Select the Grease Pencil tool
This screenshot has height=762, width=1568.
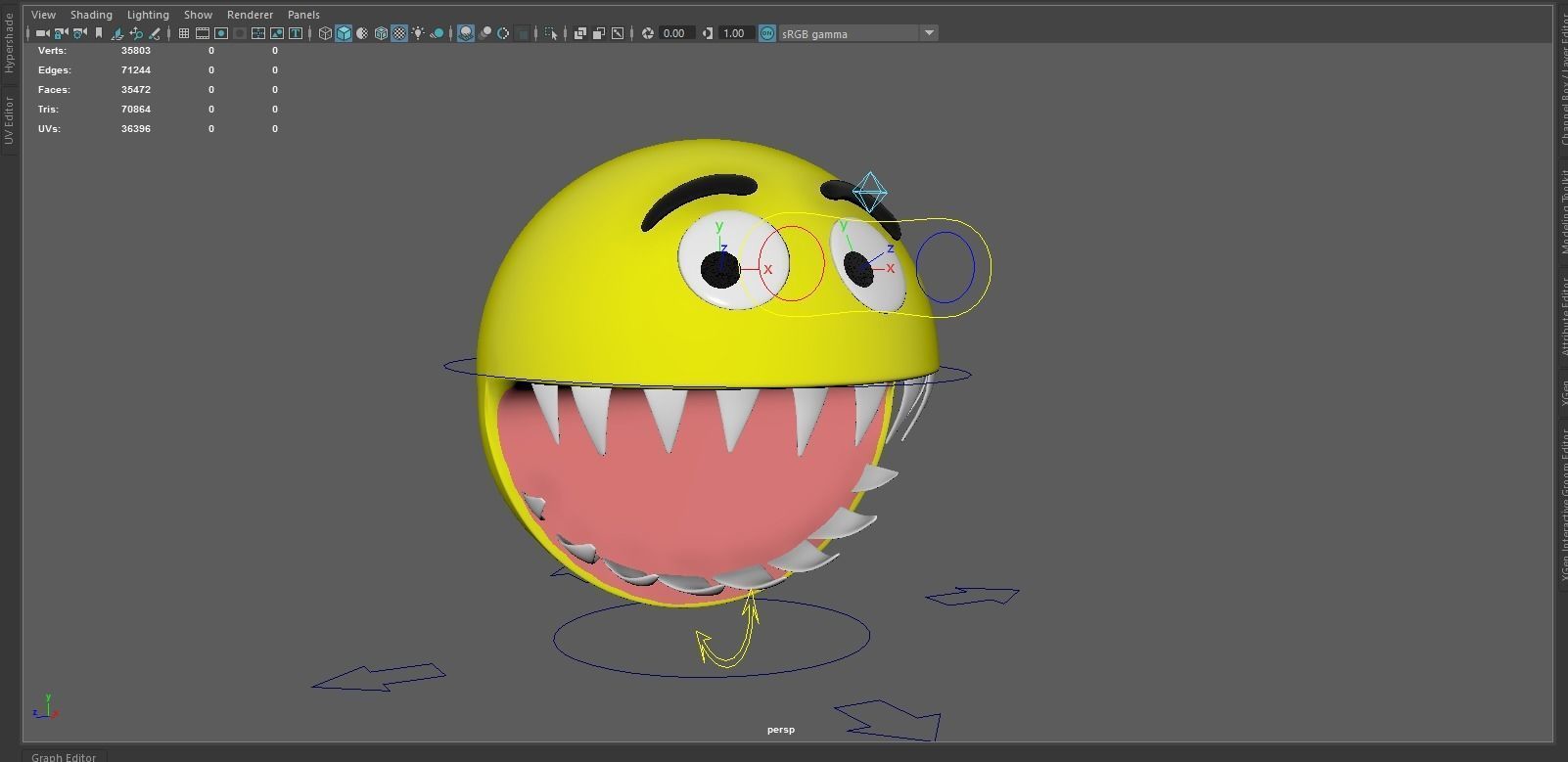click(x=155, y=33)
